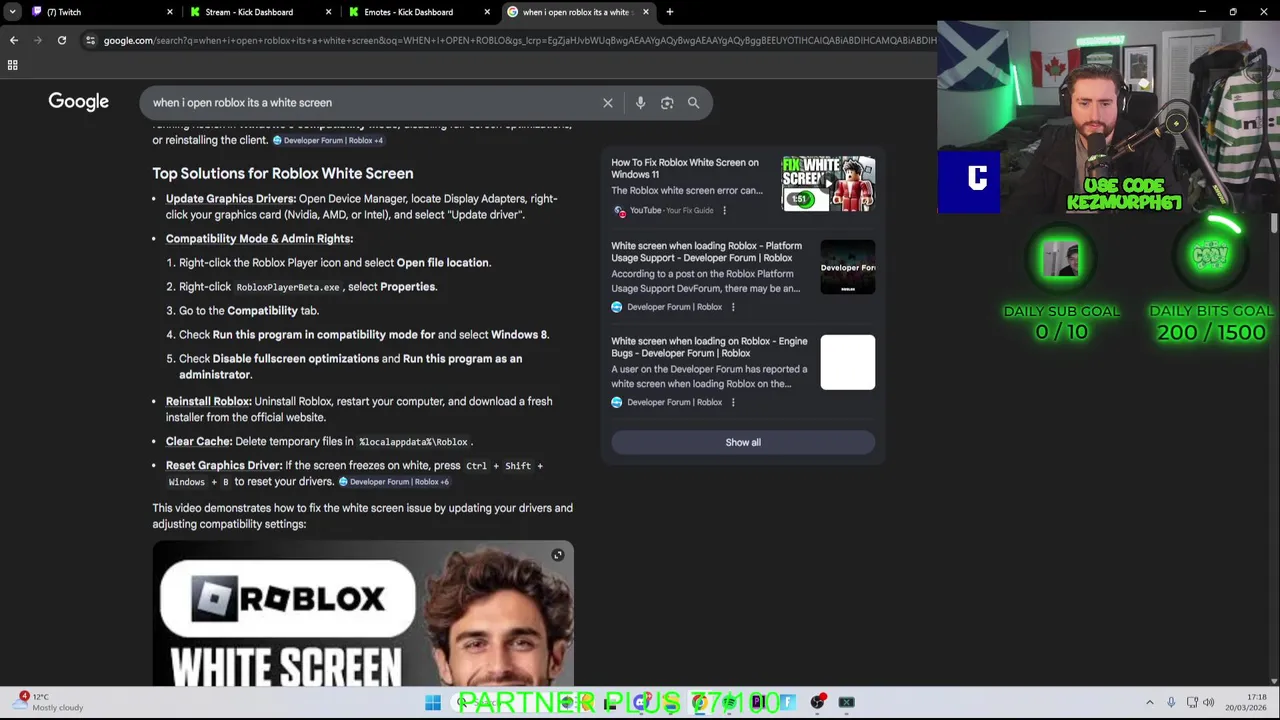This screenshot has height=720, width=1280.
Task: Open more options for Platform Usage Support result
Action: pyautogui.click(x=733, y=307)
